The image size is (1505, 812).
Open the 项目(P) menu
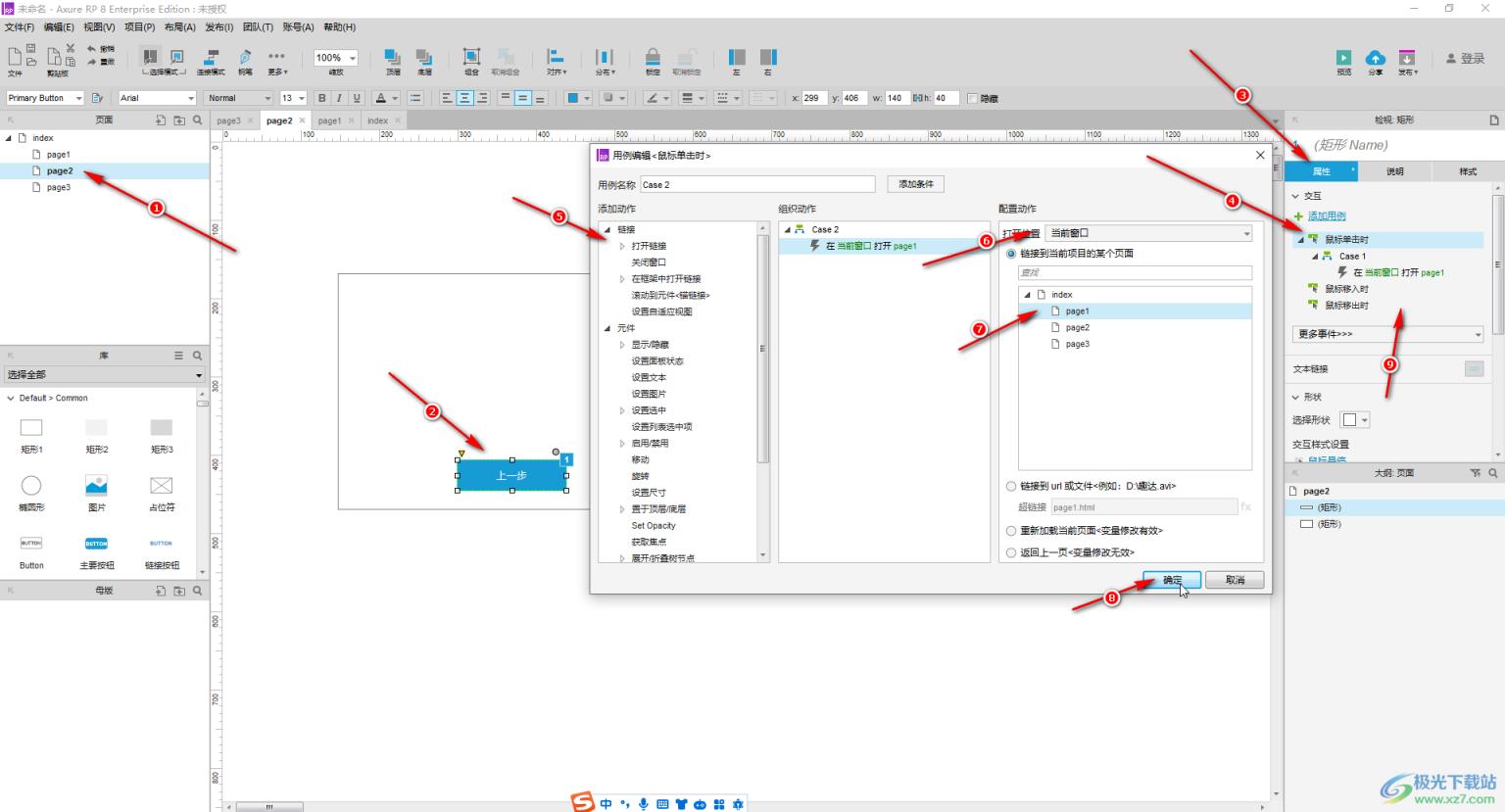tap(139, 27)
